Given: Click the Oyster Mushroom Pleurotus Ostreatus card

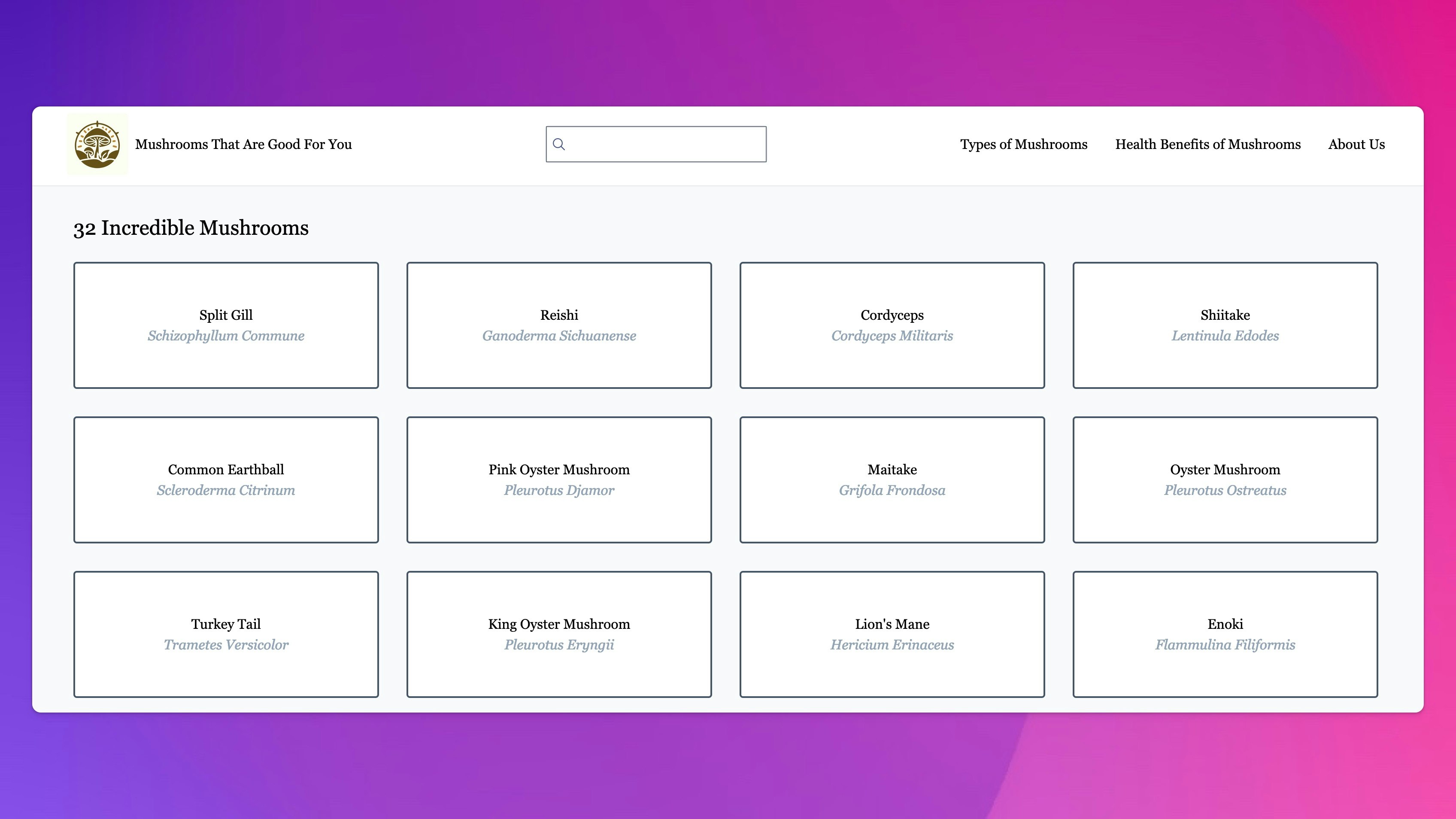Looking at the screenshot, I should (1225, 479).
